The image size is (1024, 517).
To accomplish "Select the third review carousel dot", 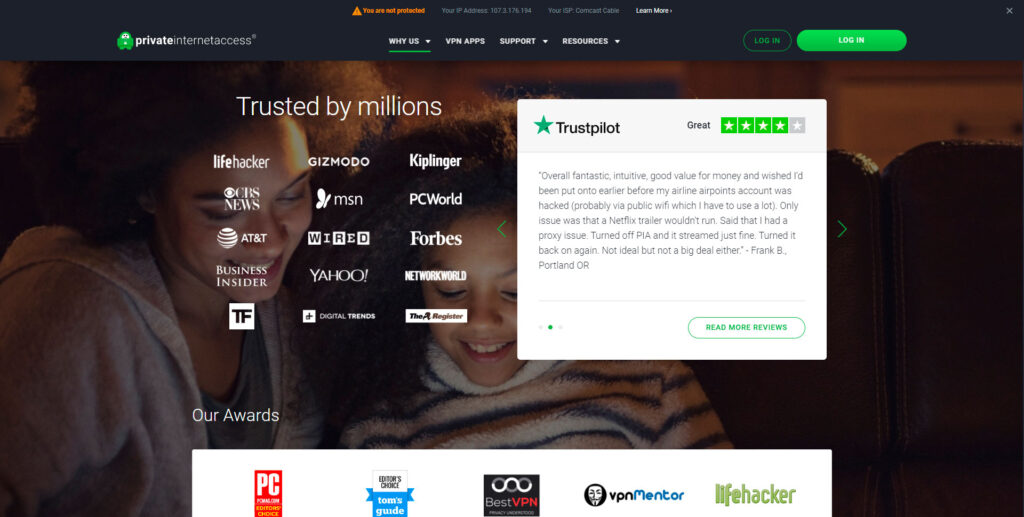I will (560, 327).
